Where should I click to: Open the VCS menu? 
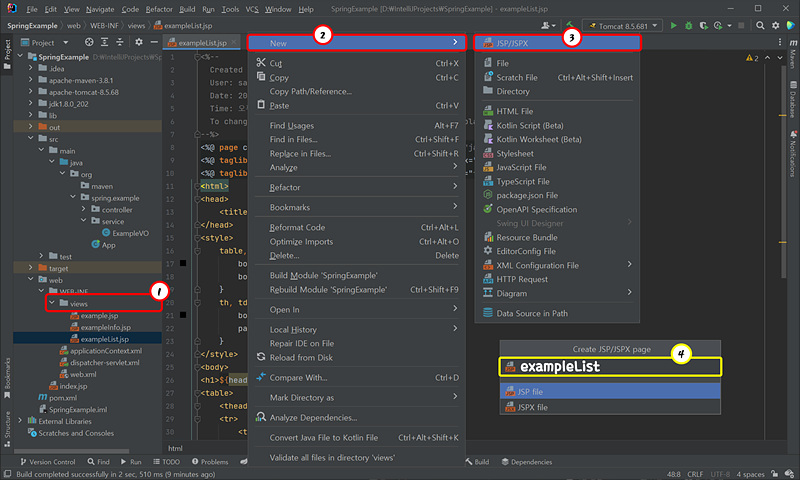coord(252,9)
